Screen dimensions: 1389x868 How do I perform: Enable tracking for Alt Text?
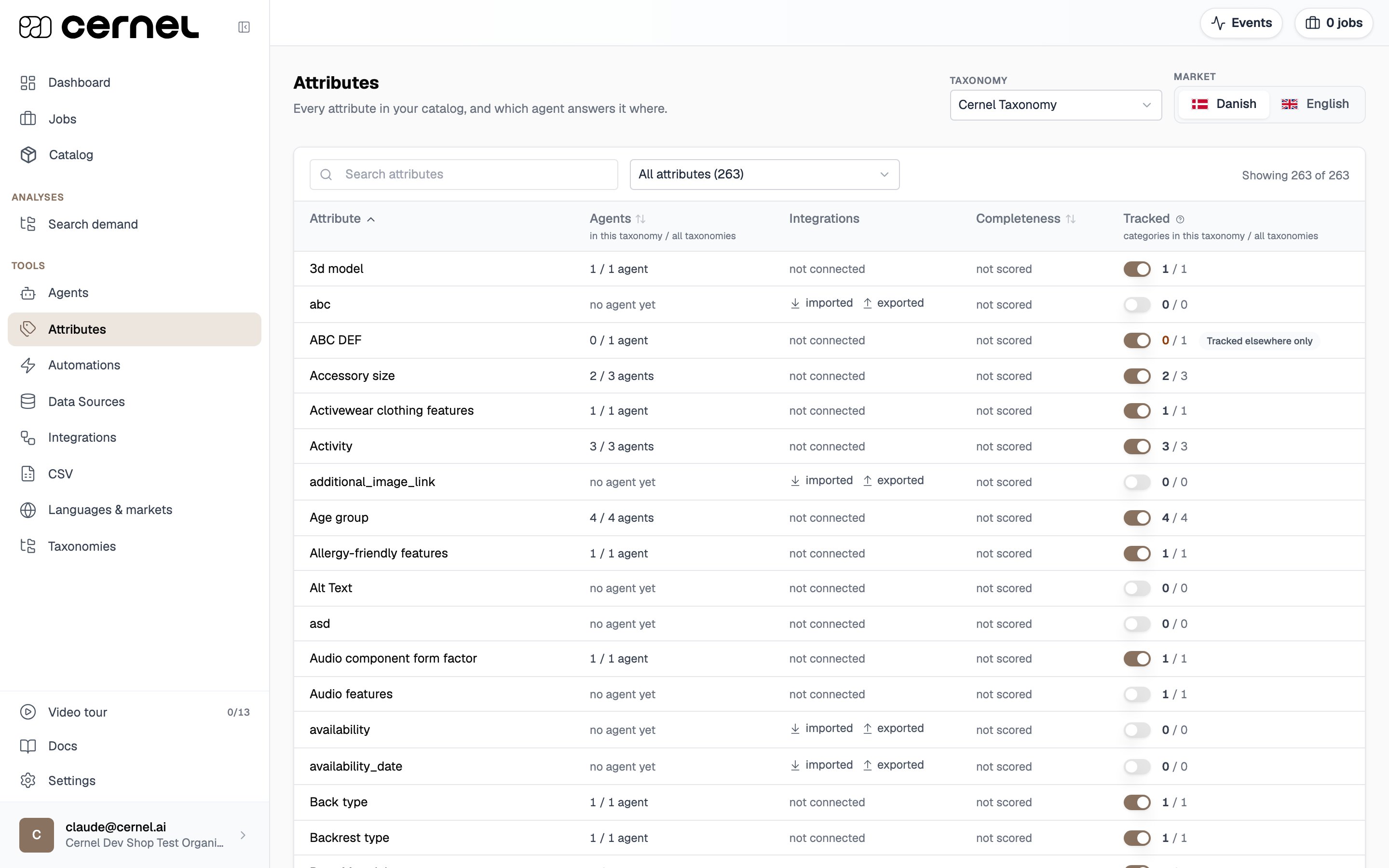pyautogui.click(x=1136, y=588)
